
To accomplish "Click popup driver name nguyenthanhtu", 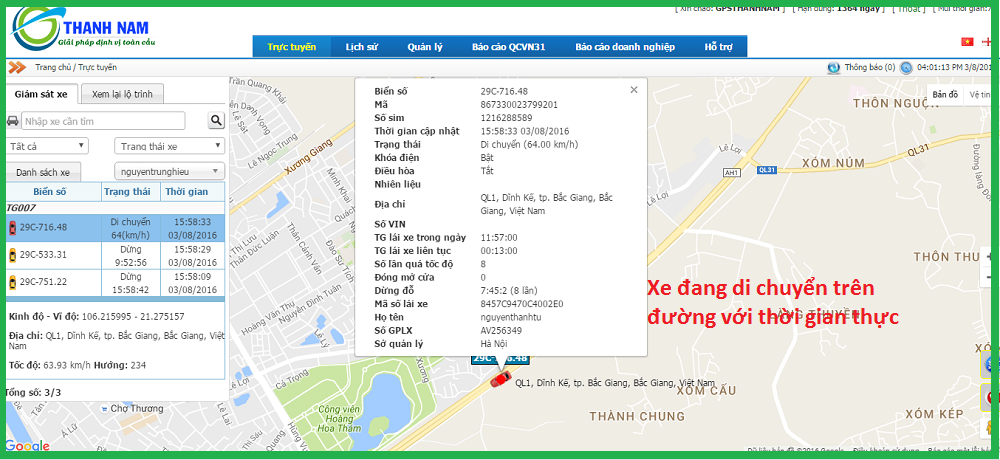I will (511, 317).
